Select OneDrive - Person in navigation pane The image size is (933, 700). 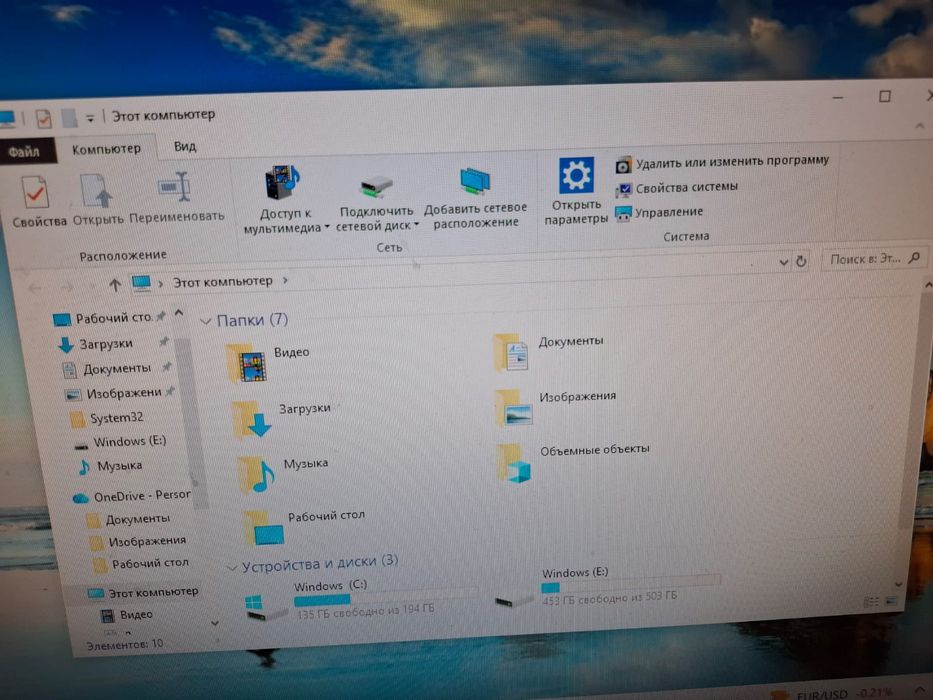132,496
